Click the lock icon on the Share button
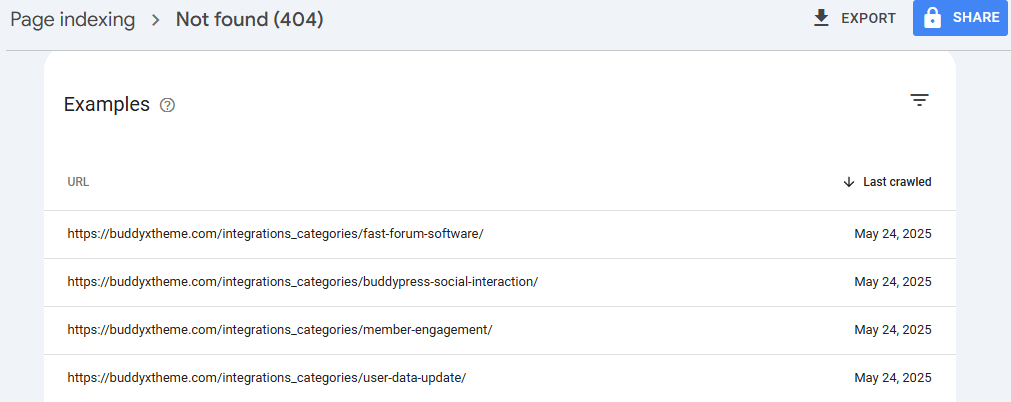The width and height of the screenshot is (1011, 402). tap(932, 18)
